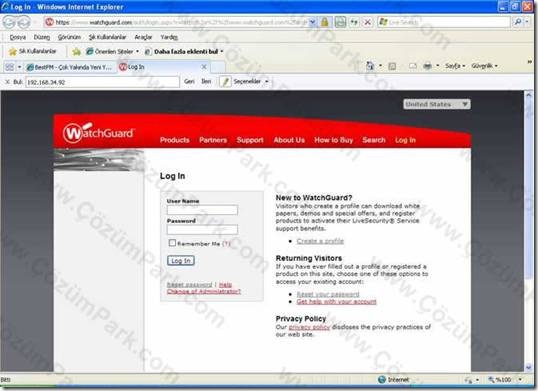Click the WatchGuard logo
The width and height of the screenshot is (538, 391).
98,132
